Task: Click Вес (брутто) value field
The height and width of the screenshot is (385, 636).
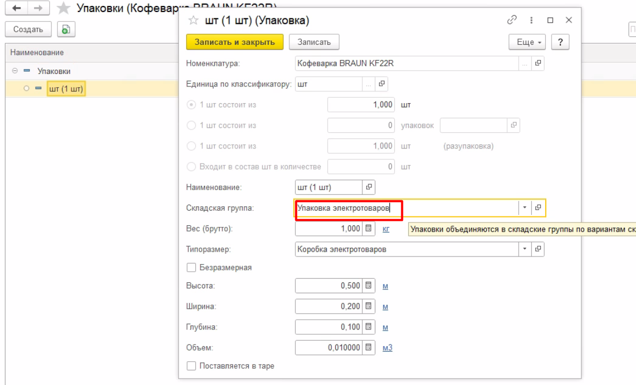Action: tap(329, 228)
